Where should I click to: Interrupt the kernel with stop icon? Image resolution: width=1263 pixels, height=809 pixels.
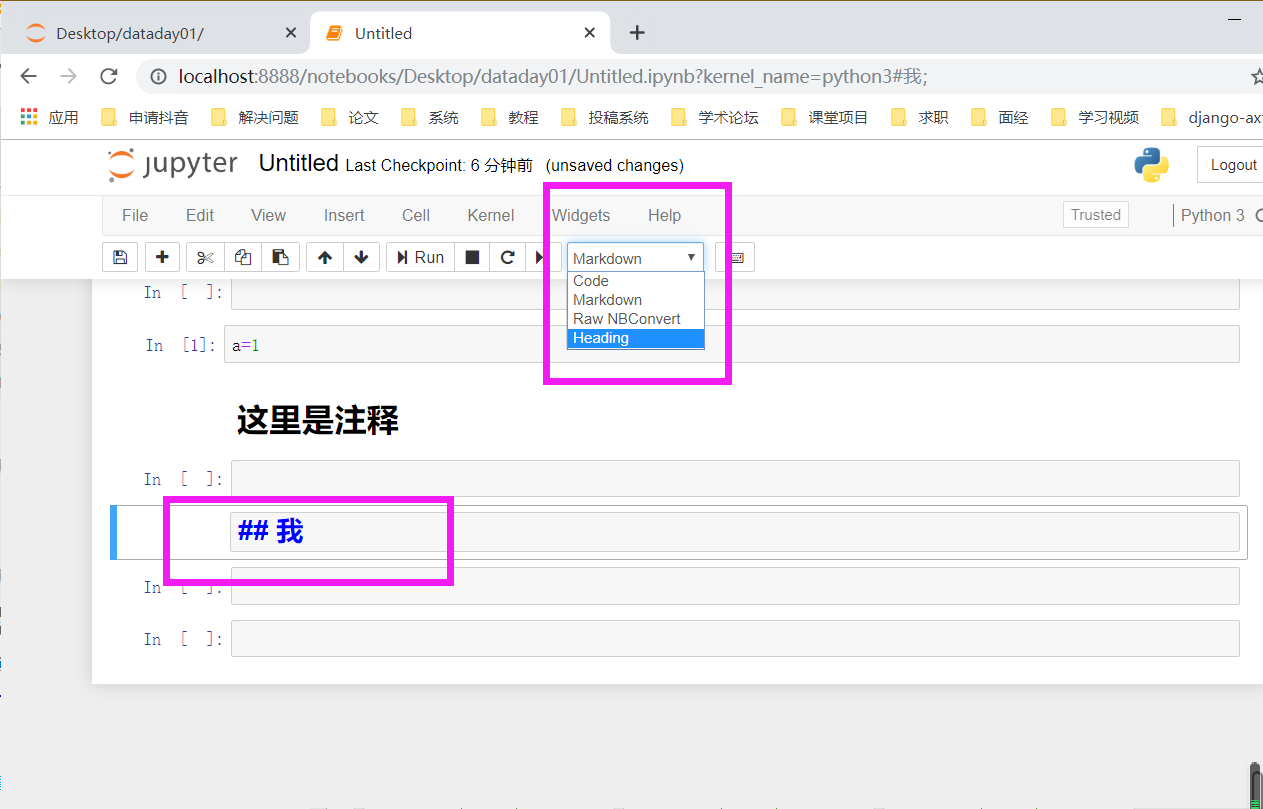coord(472,257)
